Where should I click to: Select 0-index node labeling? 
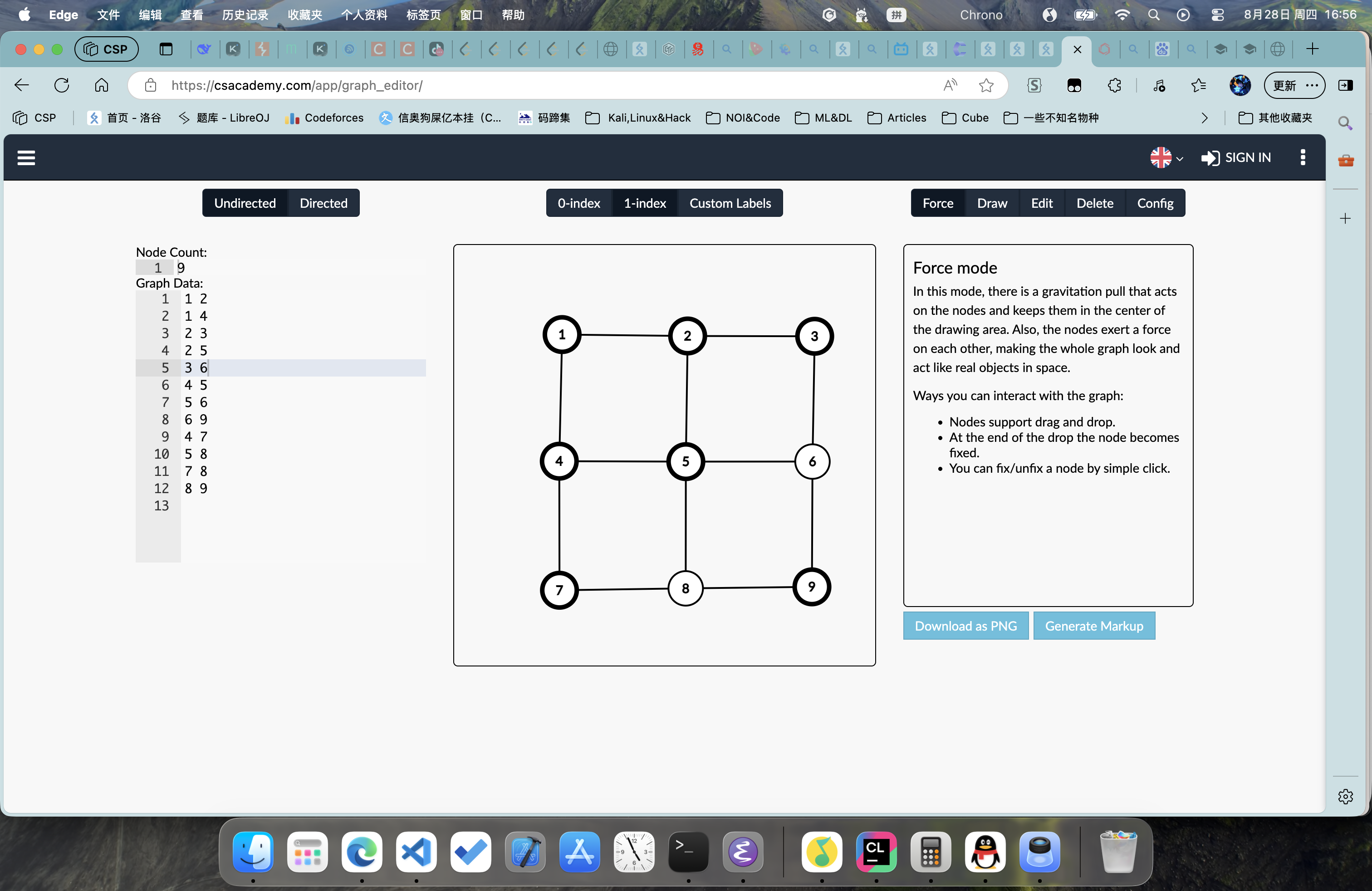[x=578, y=203]
